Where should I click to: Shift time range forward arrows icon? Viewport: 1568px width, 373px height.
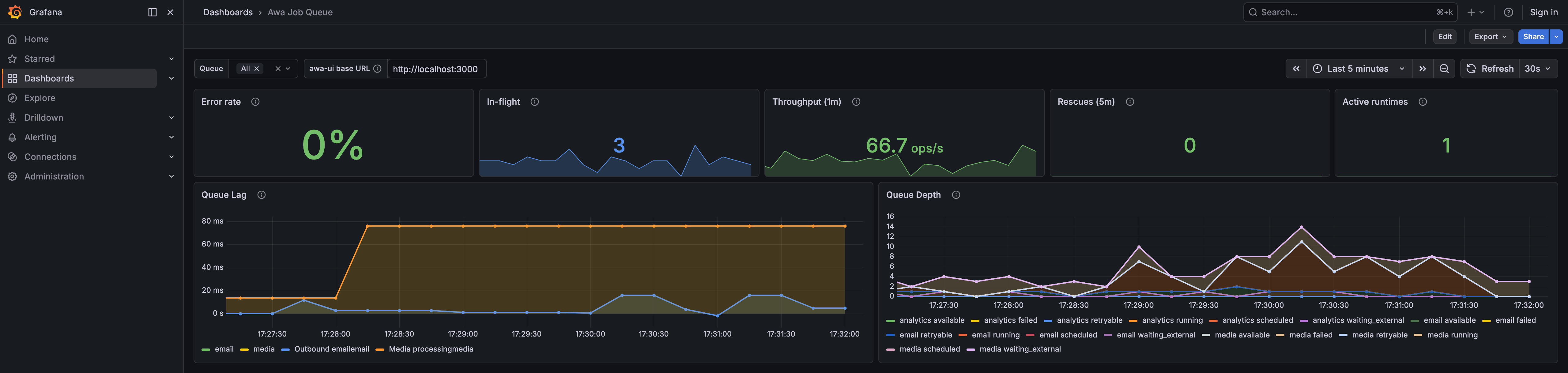[1423, 69]
